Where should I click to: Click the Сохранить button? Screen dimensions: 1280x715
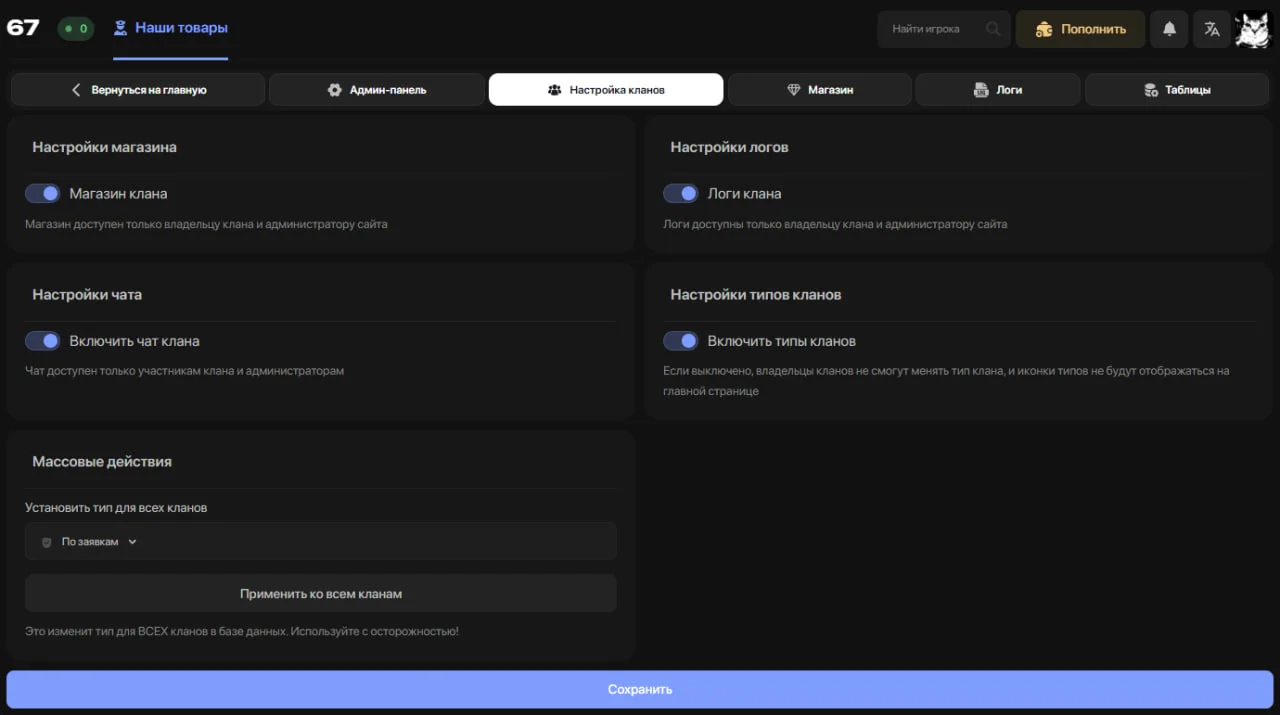point(640,689)
